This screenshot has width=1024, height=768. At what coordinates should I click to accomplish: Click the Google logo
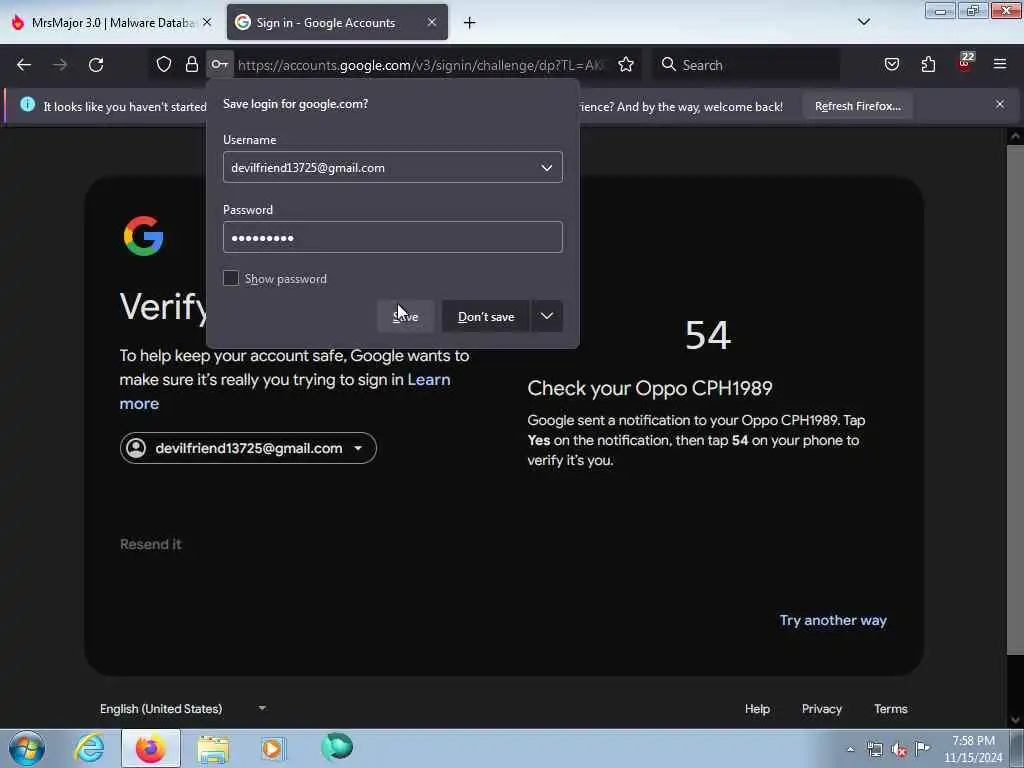pos(143,236)
